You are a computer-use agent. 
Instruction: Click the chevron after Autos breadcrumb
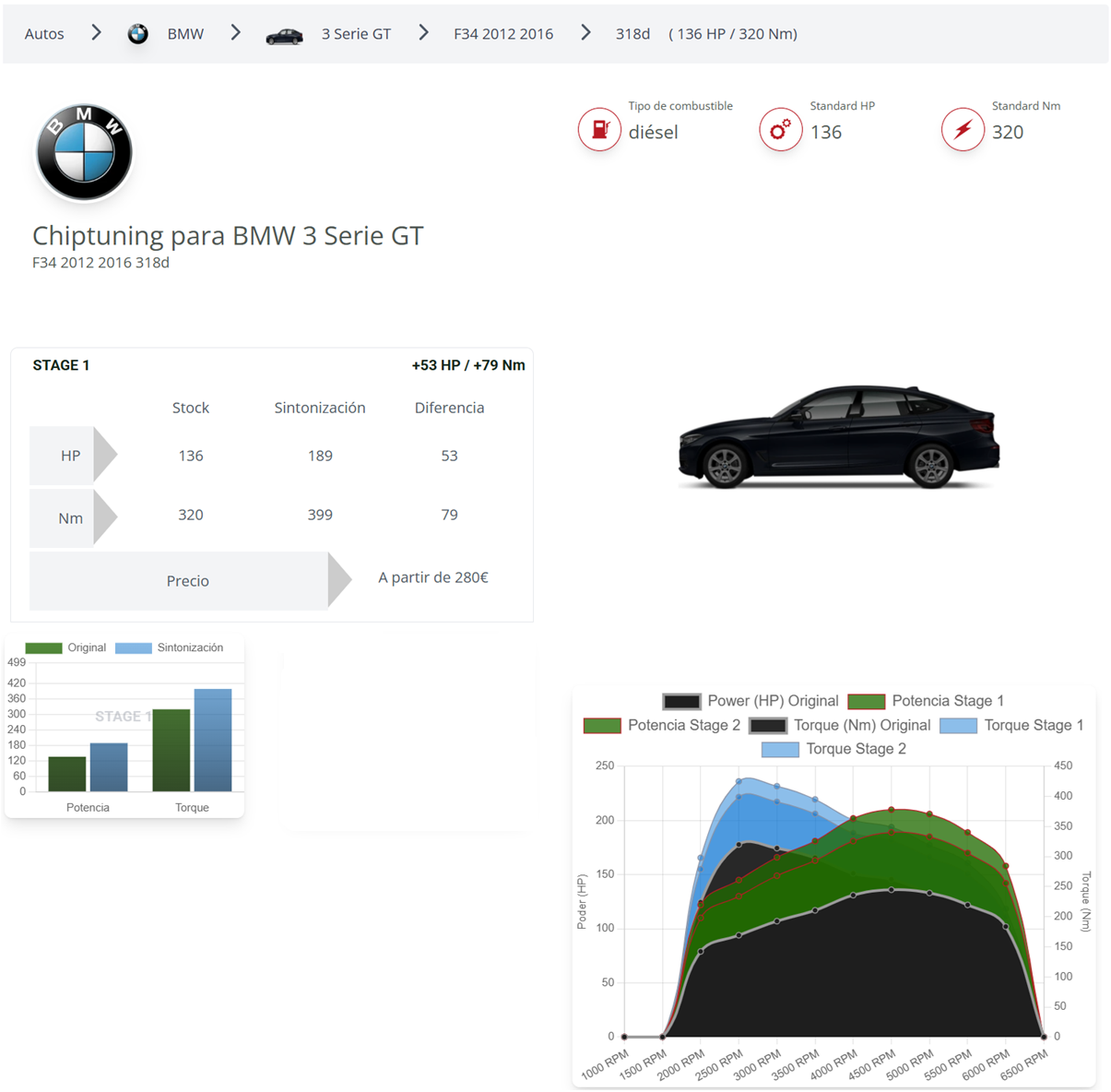click(96, 33)
